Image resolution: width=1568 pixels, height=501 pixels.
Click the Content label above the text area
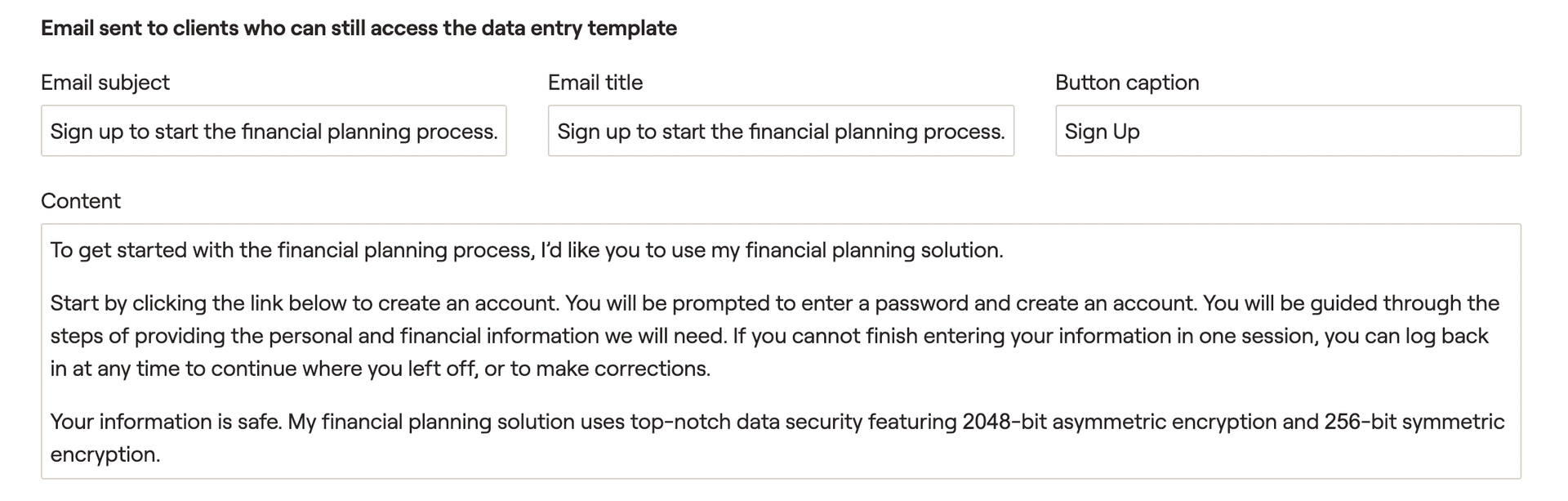pyautogui.click(x=81, y=201)
